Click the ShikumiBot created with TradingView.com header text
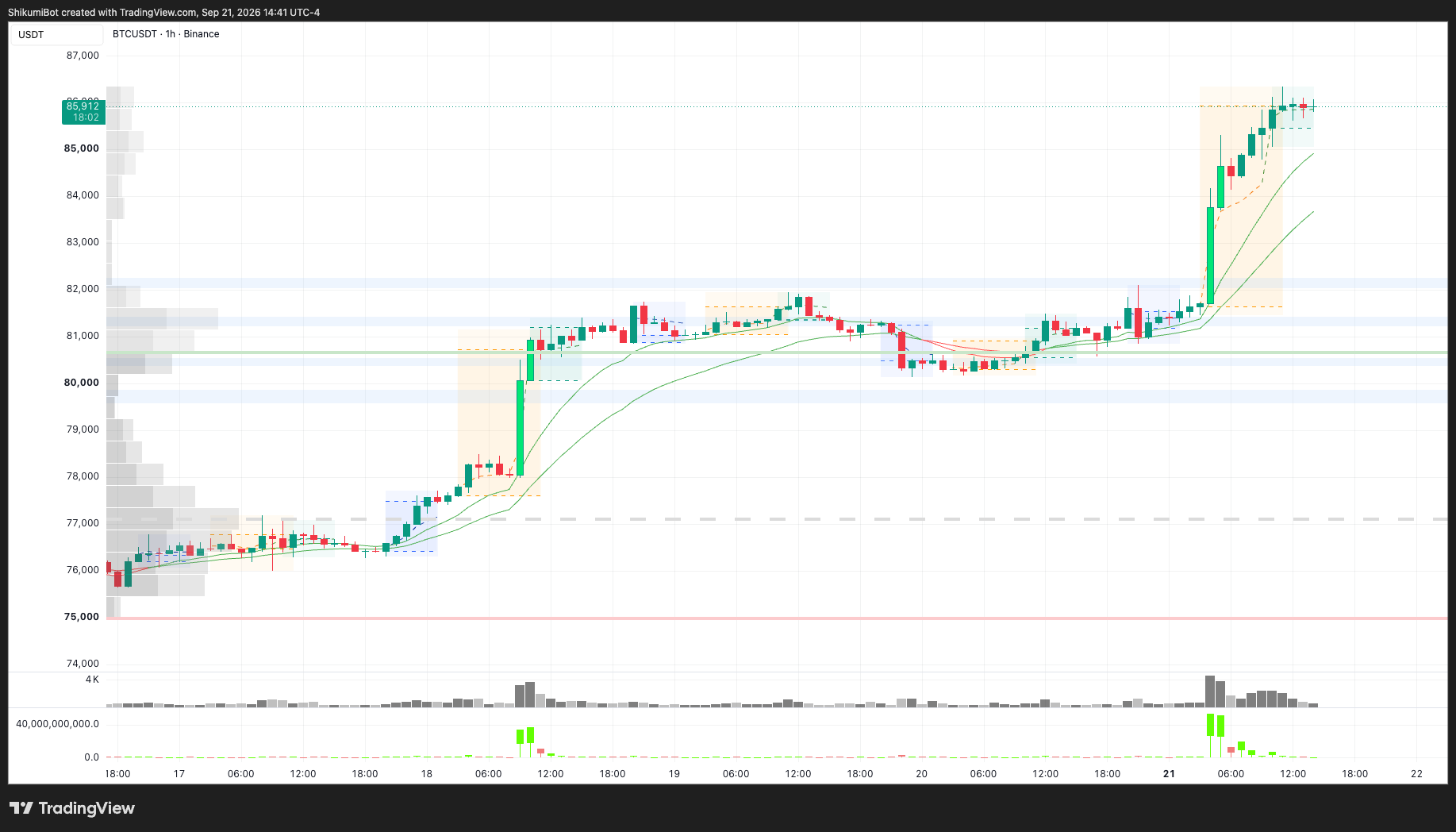Viewport: 1456px width, 832px height. point(164,12)
